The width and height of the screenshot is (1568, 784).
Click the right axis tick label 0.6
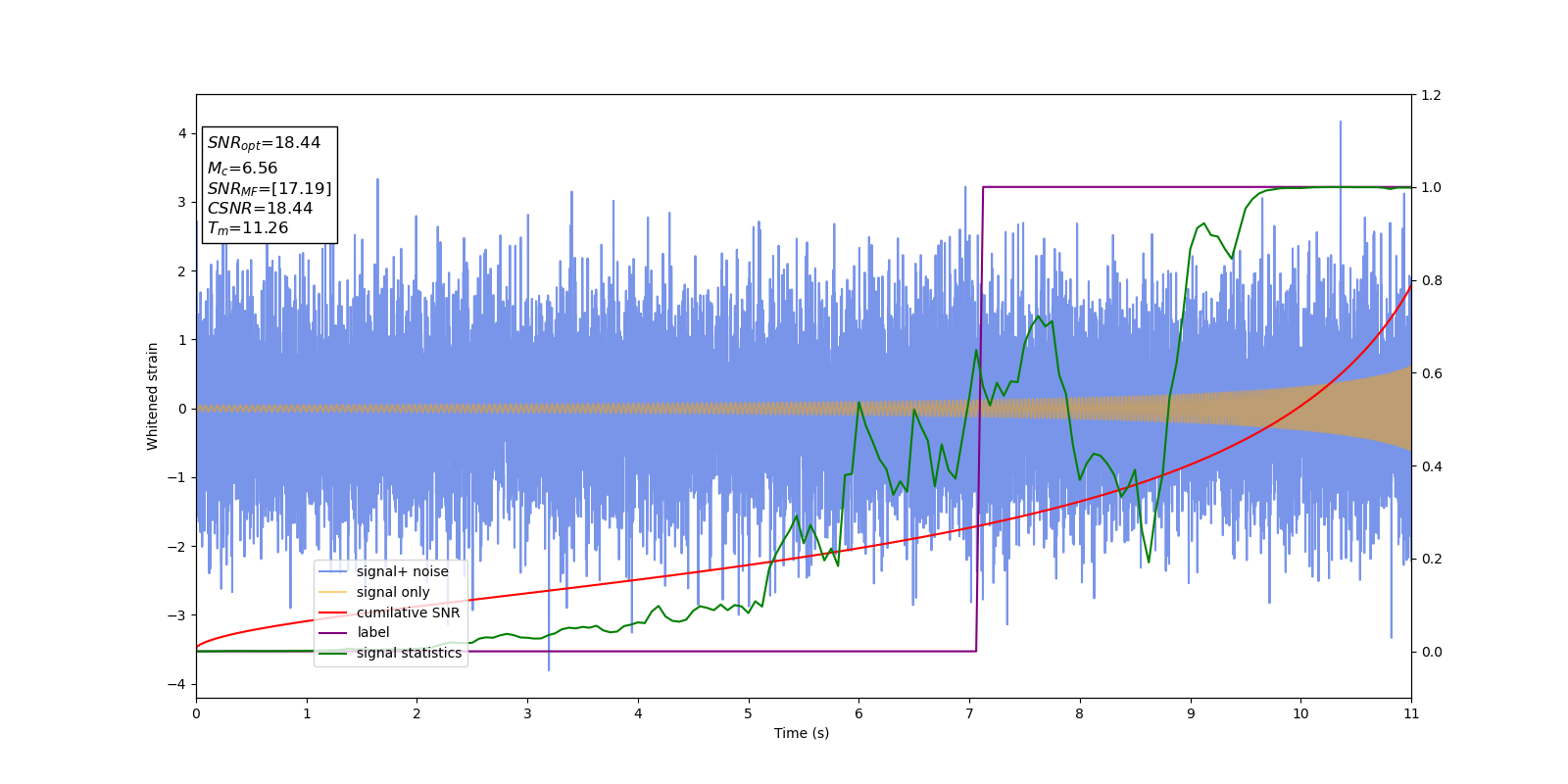tap(1431, 373)
